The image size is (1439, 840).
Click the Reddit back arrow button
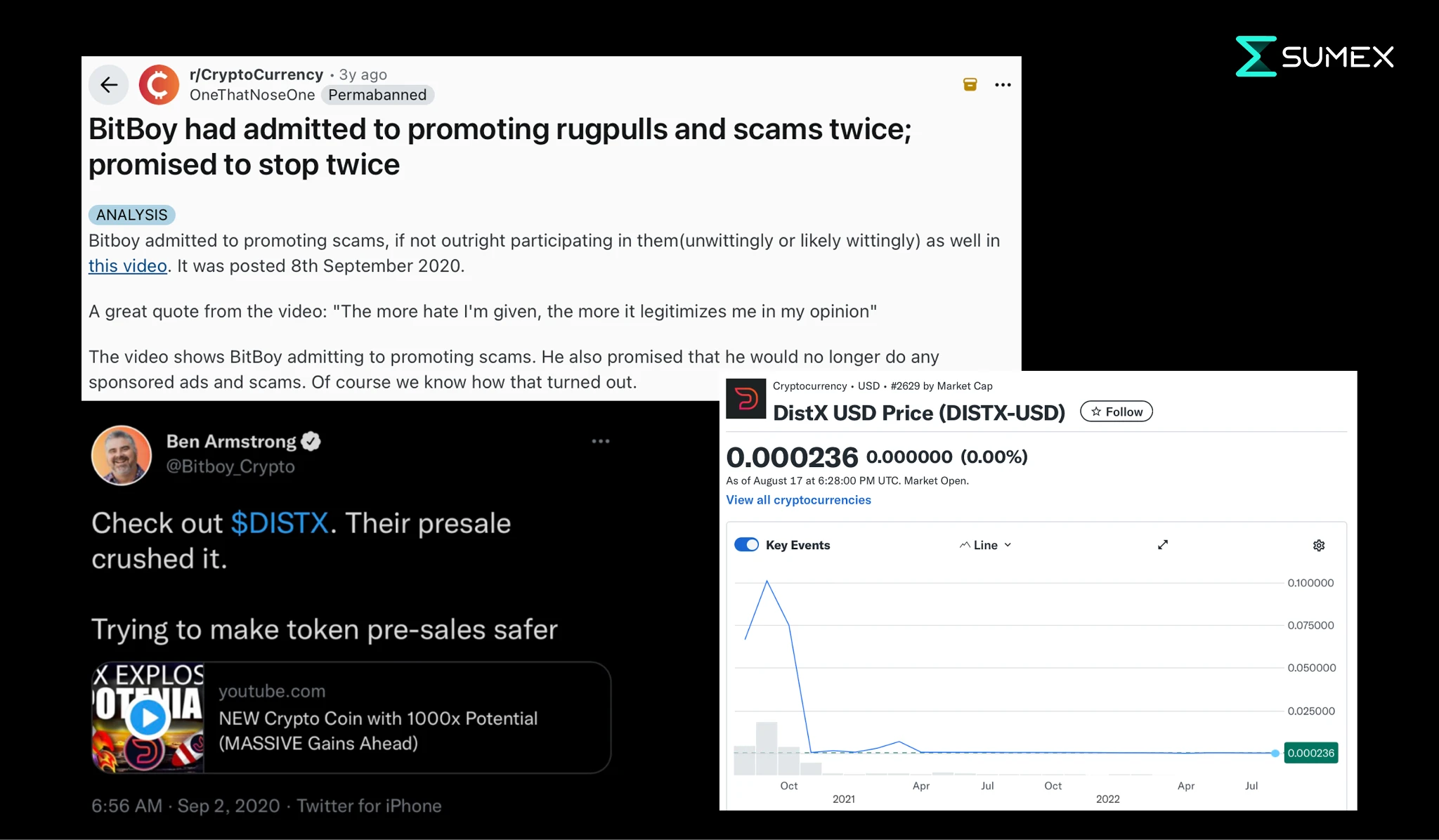(109, 85)
